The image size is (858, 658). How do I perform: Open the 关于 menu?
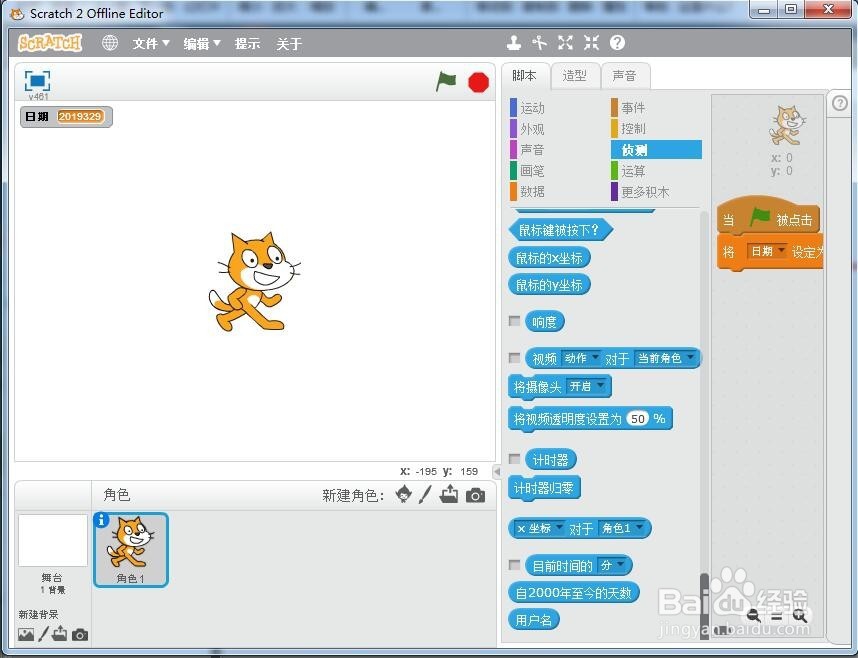pos(289,43)
